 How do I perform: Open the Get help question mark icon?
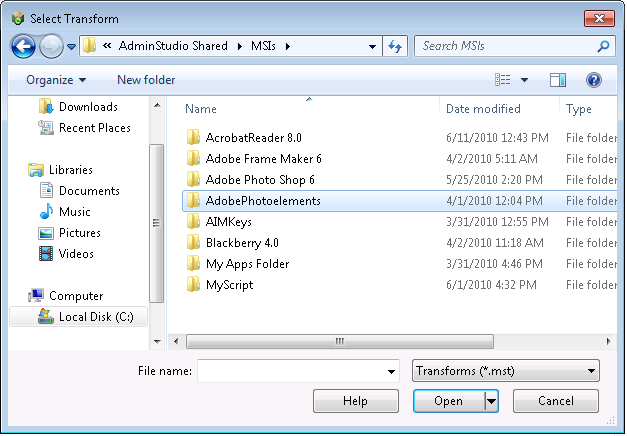pos(594,80)
